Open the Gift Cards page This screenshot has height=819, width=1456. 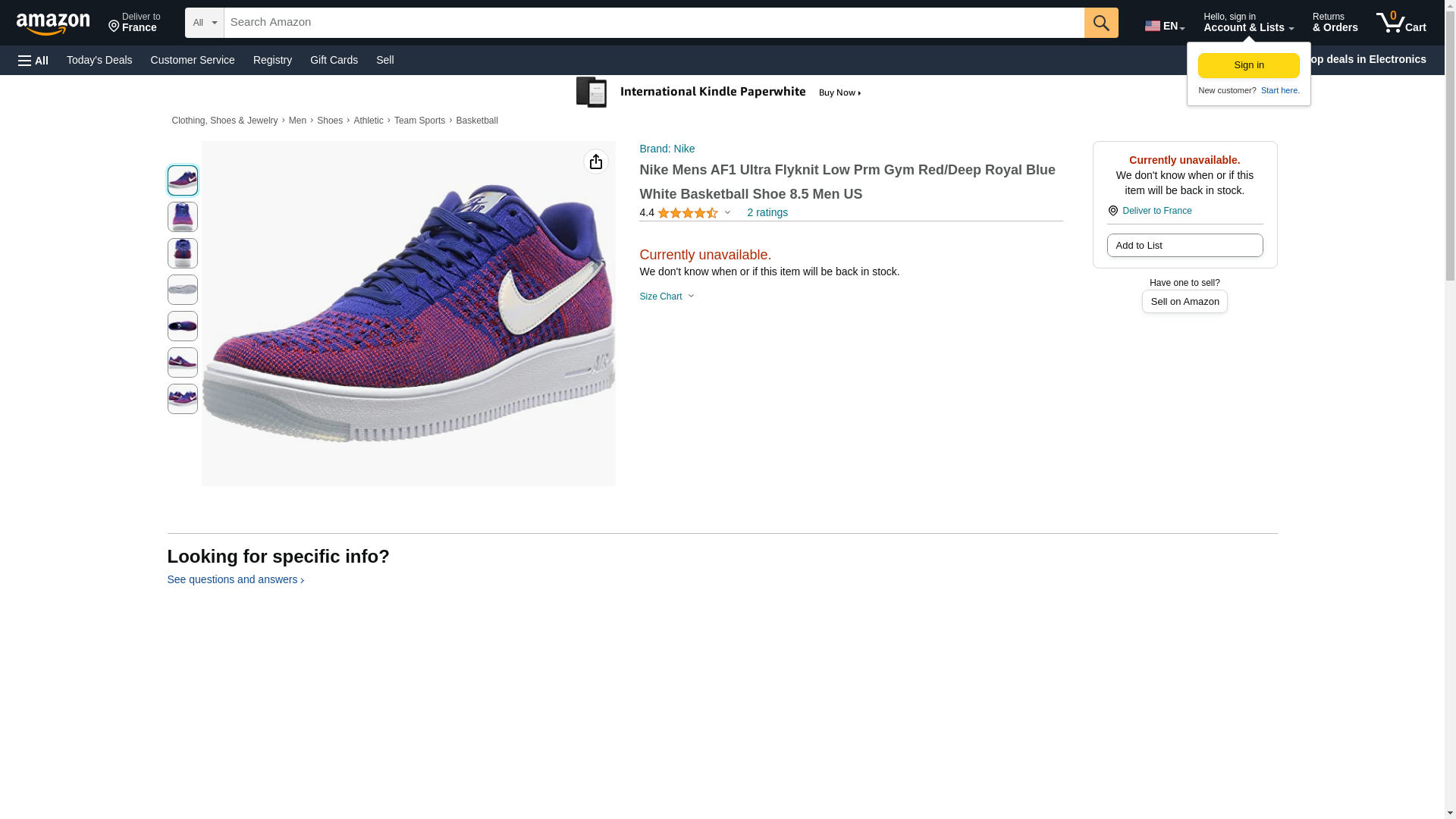point(334,60)
